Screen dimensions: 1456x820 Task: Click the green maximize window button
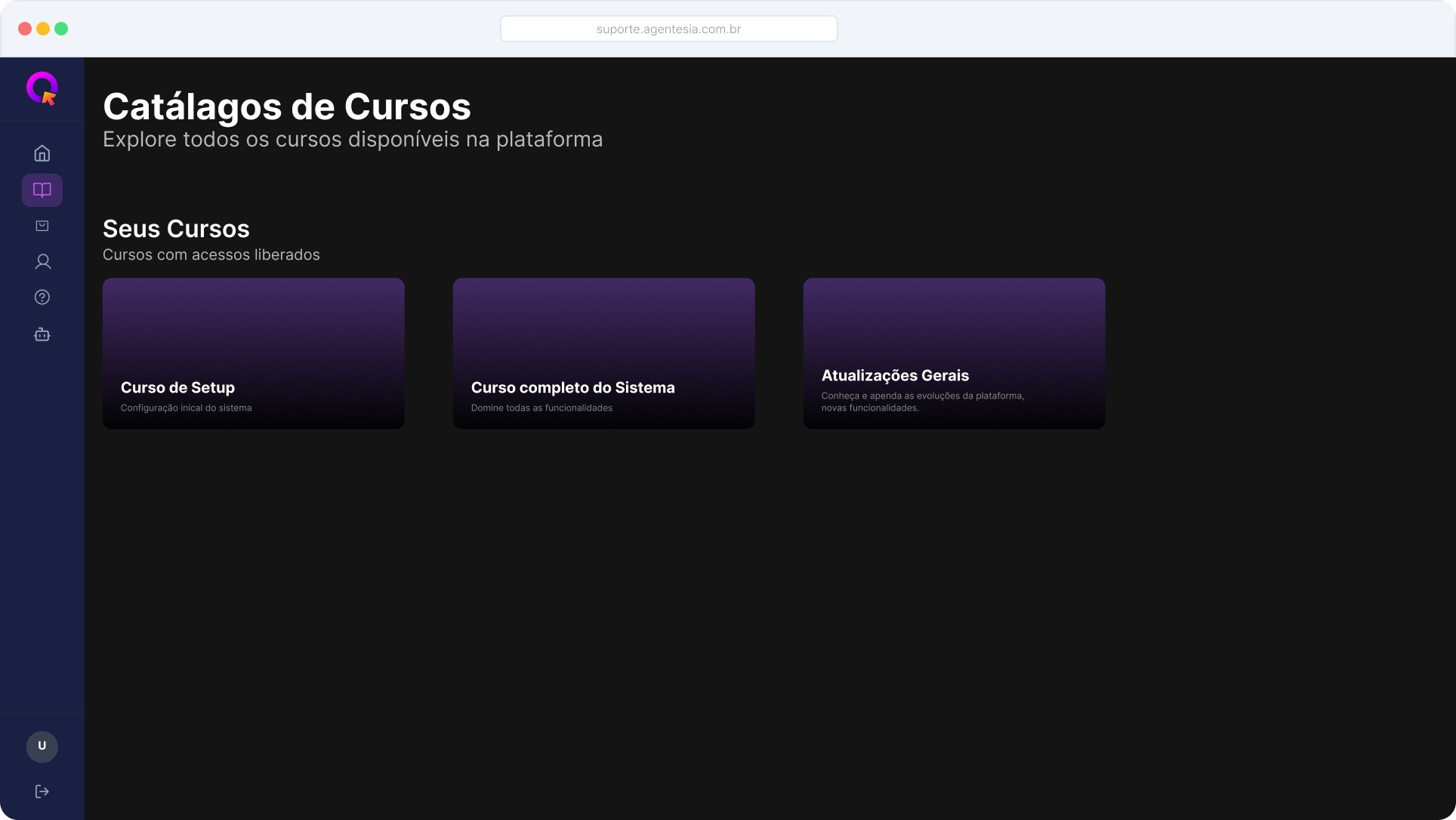(x=61, y=29)
